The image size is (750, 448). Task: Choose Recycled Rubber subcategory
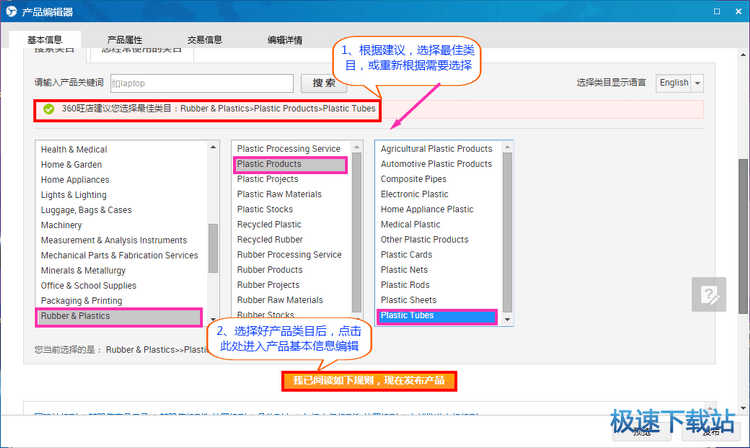(270, 240)
